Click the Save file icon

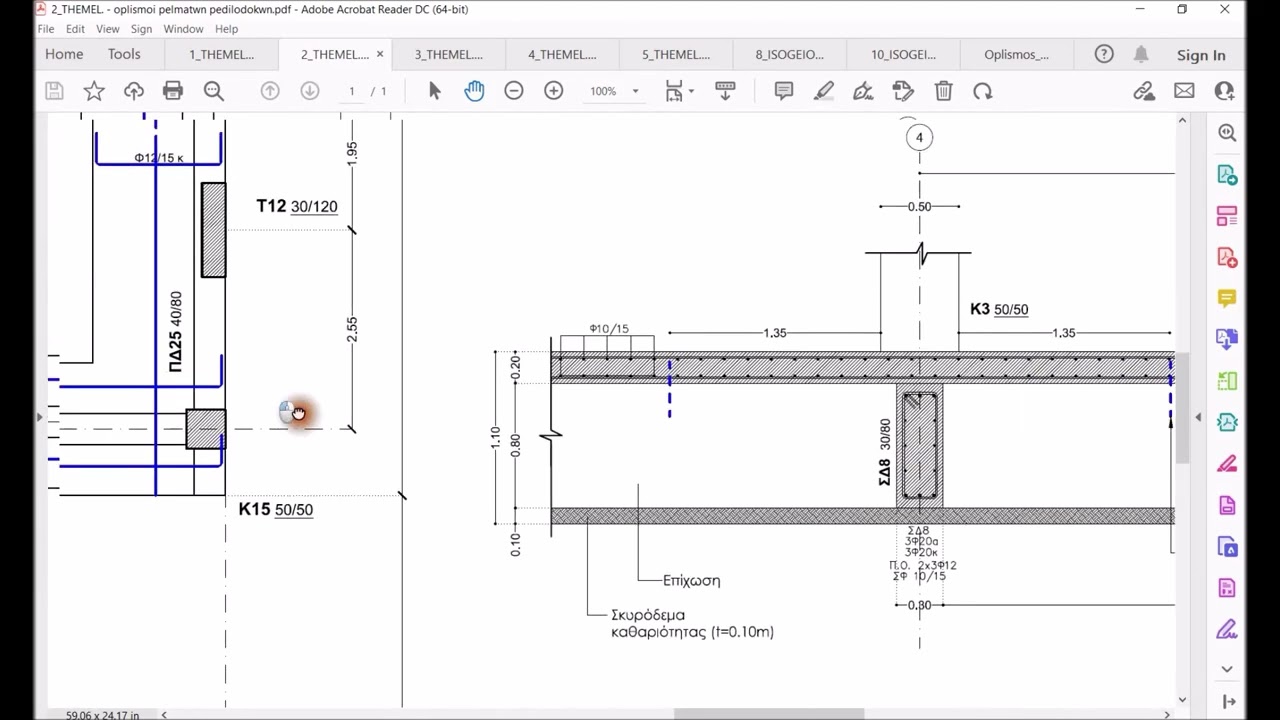click(x=54, y=91)
